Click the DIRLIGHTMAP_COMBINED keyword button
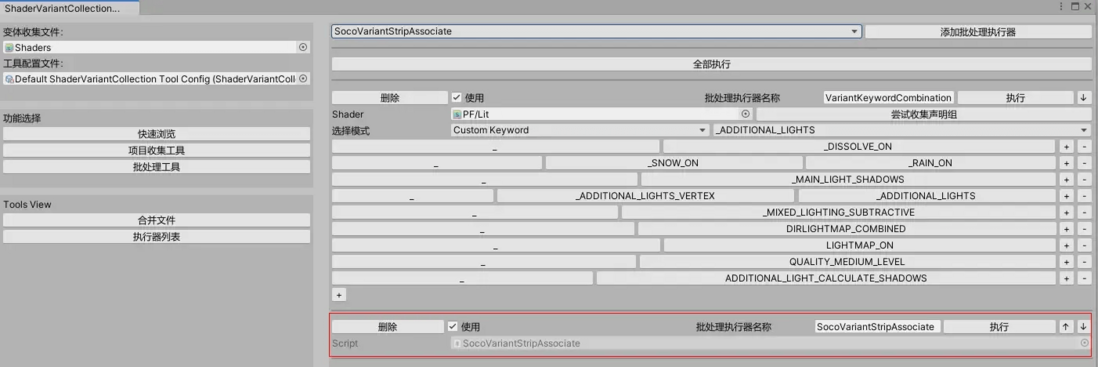This screenshot has height=367, width=1098. point(847,229)
